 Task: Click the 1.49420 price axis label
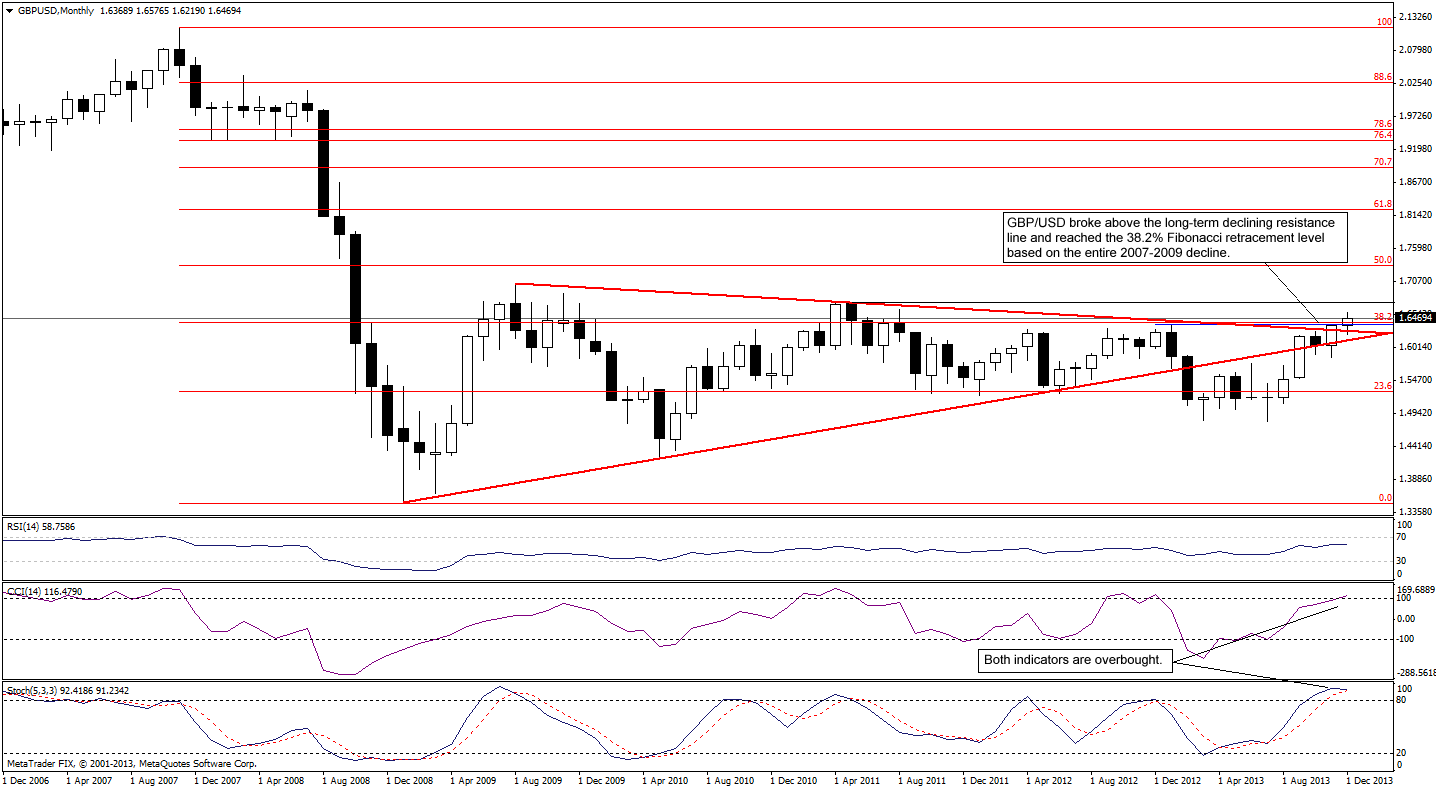point(1415,413)
